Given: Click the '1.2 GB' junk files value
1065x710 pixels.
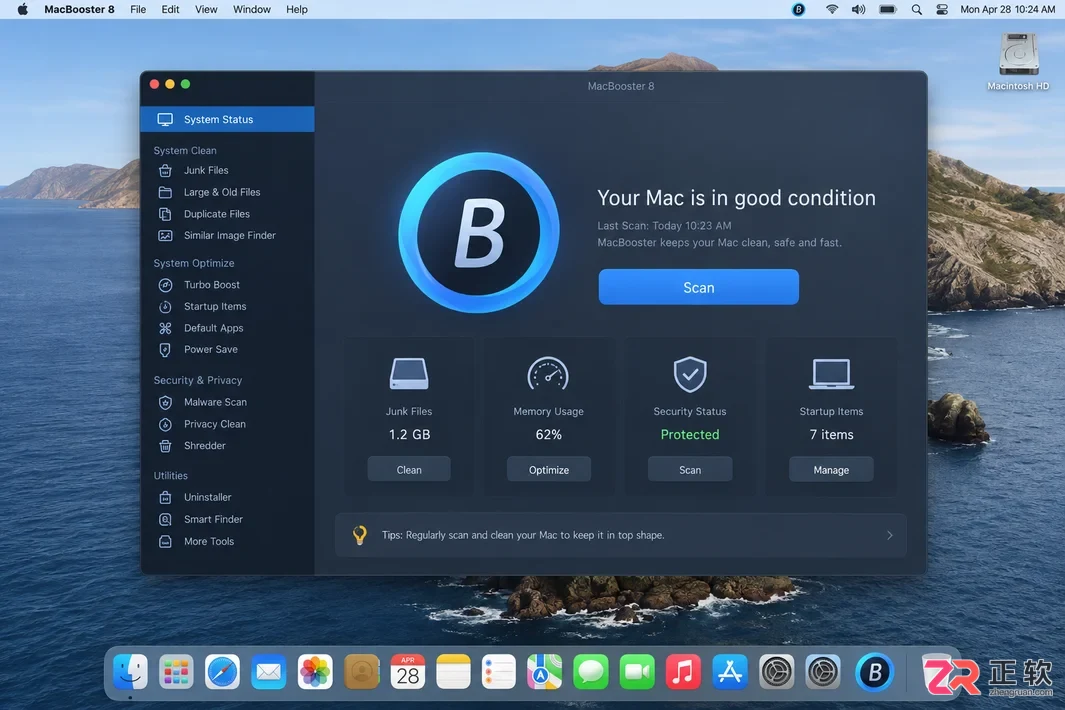Looking at the screenshot, I should coord(409,435).
